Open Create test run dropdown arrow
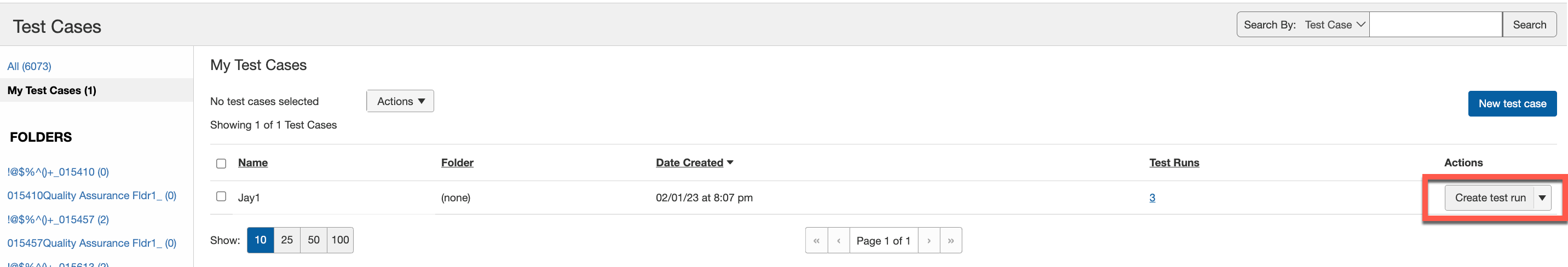The height and width of the screenshot is (267, 1568). click(x=1542, y=198)
